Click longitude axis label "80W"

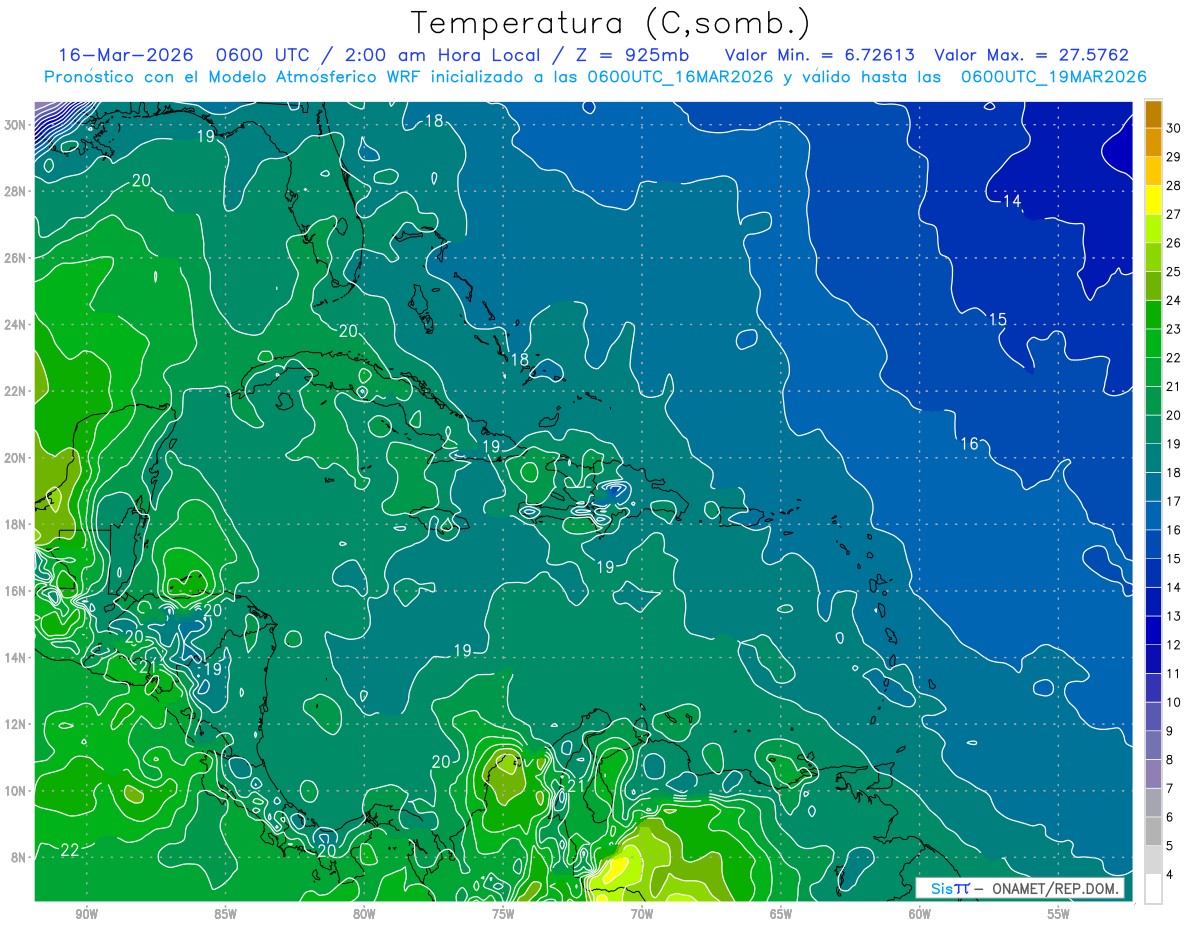pos(365,914)
